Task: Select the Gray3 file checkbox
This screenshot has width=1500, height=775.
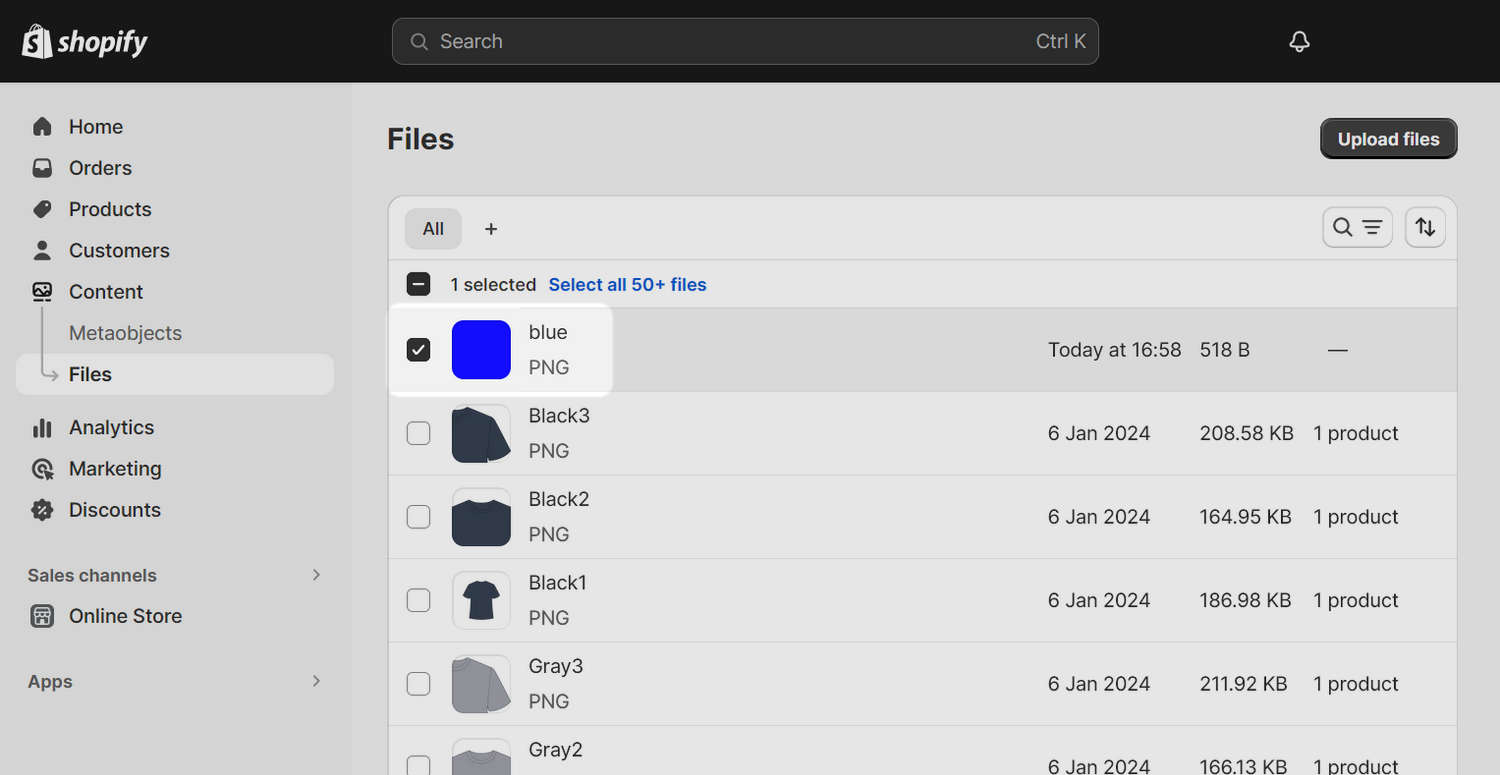Action: click(419, 684)
